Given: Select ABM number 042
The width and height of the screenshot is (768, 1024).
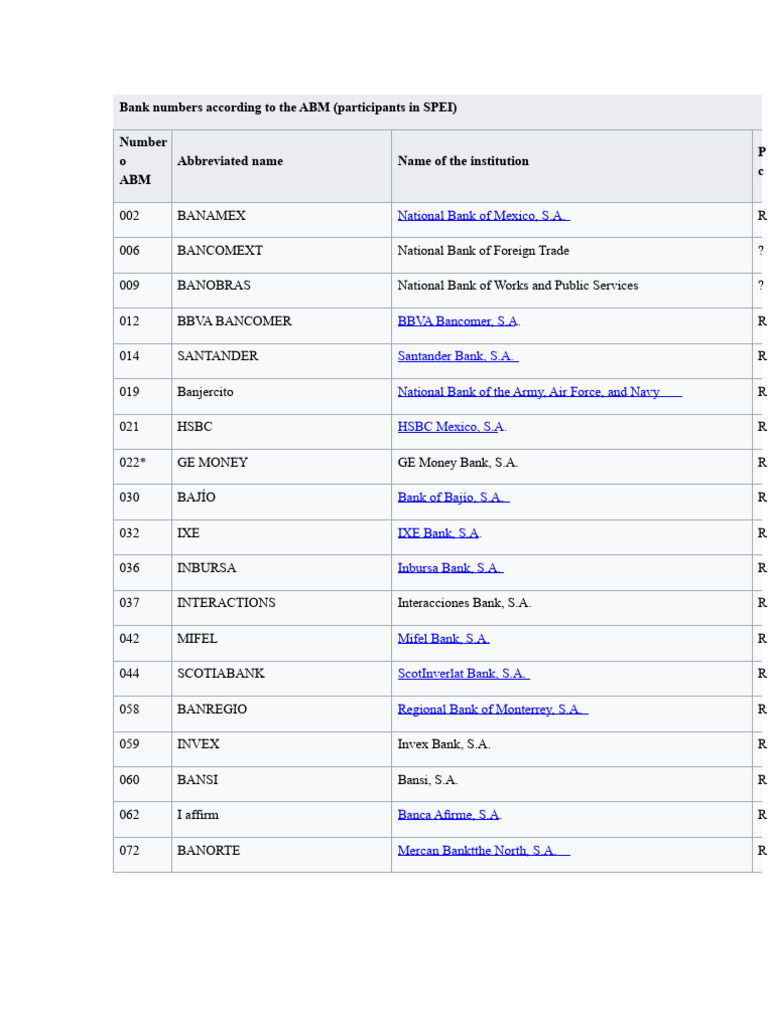Looking at the screenshot, I should click(129, 639).
